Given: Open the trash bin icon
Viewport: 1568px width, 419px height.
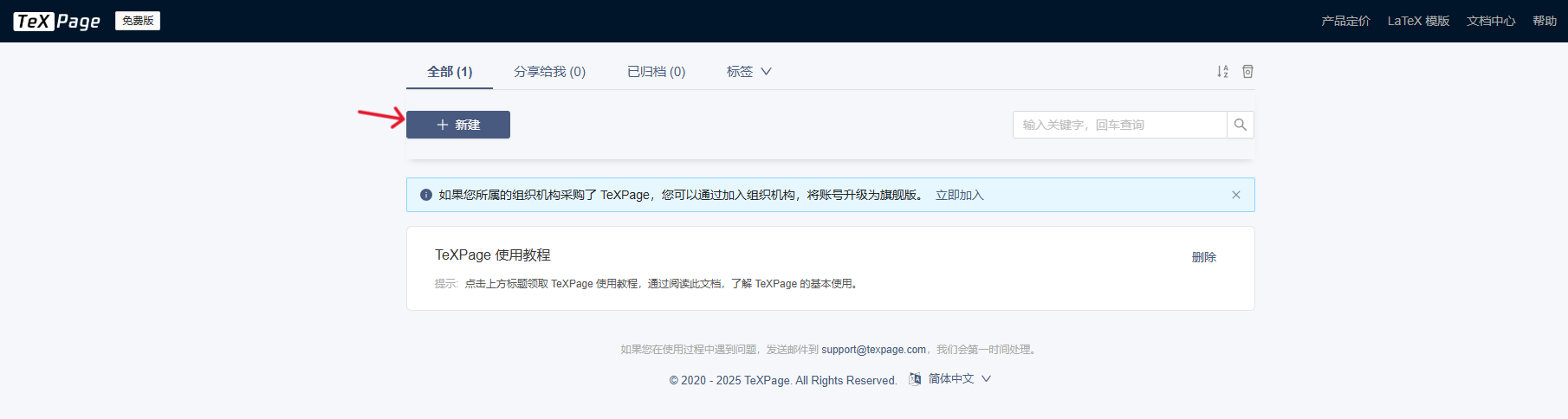Looking at the screenshot, I should click(1247, 72).
